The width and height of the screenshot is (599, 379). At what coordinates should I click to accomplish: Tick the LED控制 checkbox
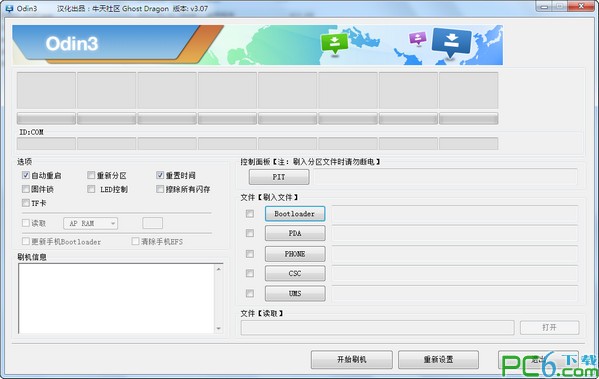pyautogui.click(x=91, y=189)
